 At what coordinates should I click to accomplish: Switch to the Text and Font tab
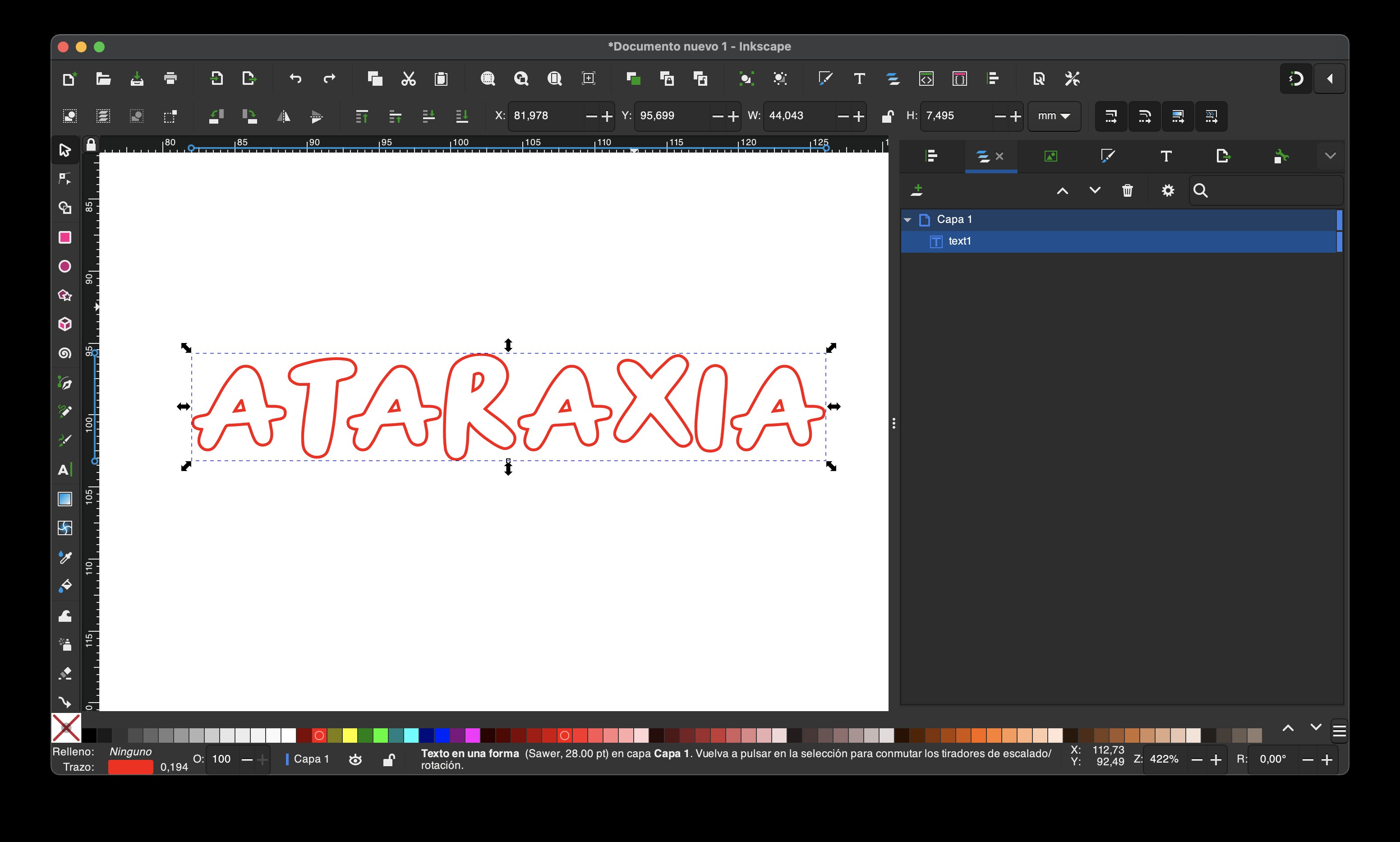tap(1166, 156)
